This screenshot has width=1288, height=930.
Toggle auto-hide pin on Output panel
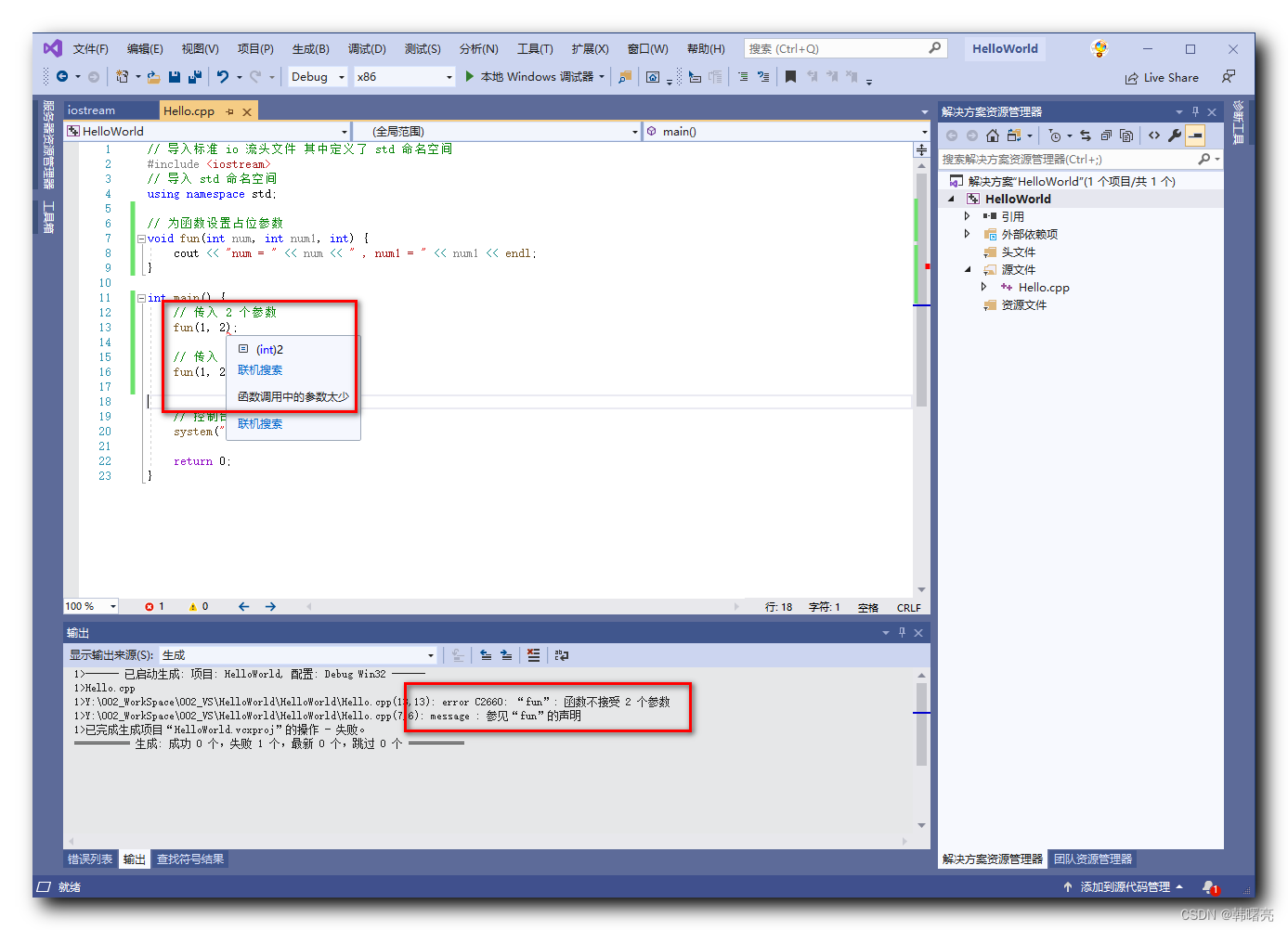point(901,632)
